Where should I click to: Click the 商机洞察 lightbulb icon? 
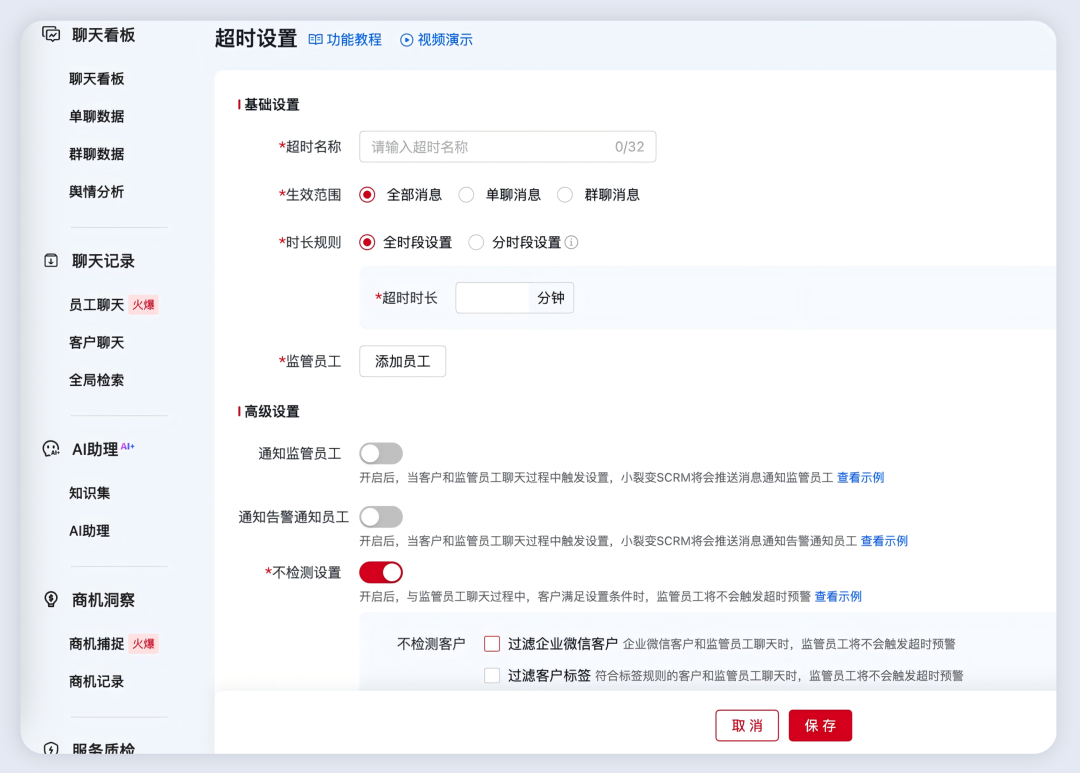point(49,599)
